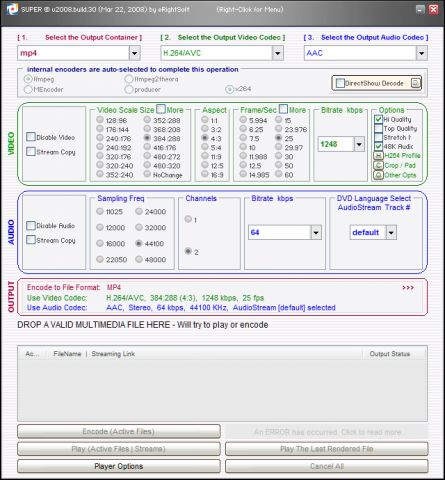Select frame rate 60
This screenshot has width=445, height=480.
(x=279, y=174)
